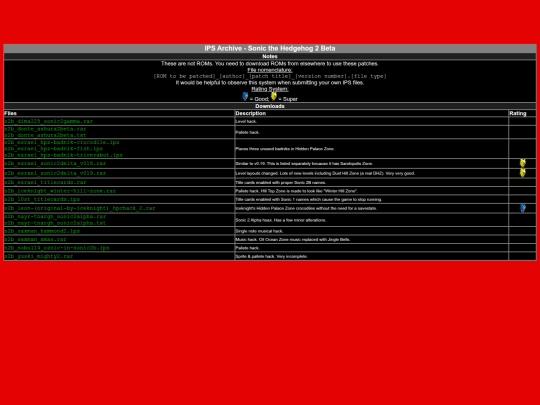
Task: Download s2b_l0st_titlecards.ips
Action: [42, 199]
